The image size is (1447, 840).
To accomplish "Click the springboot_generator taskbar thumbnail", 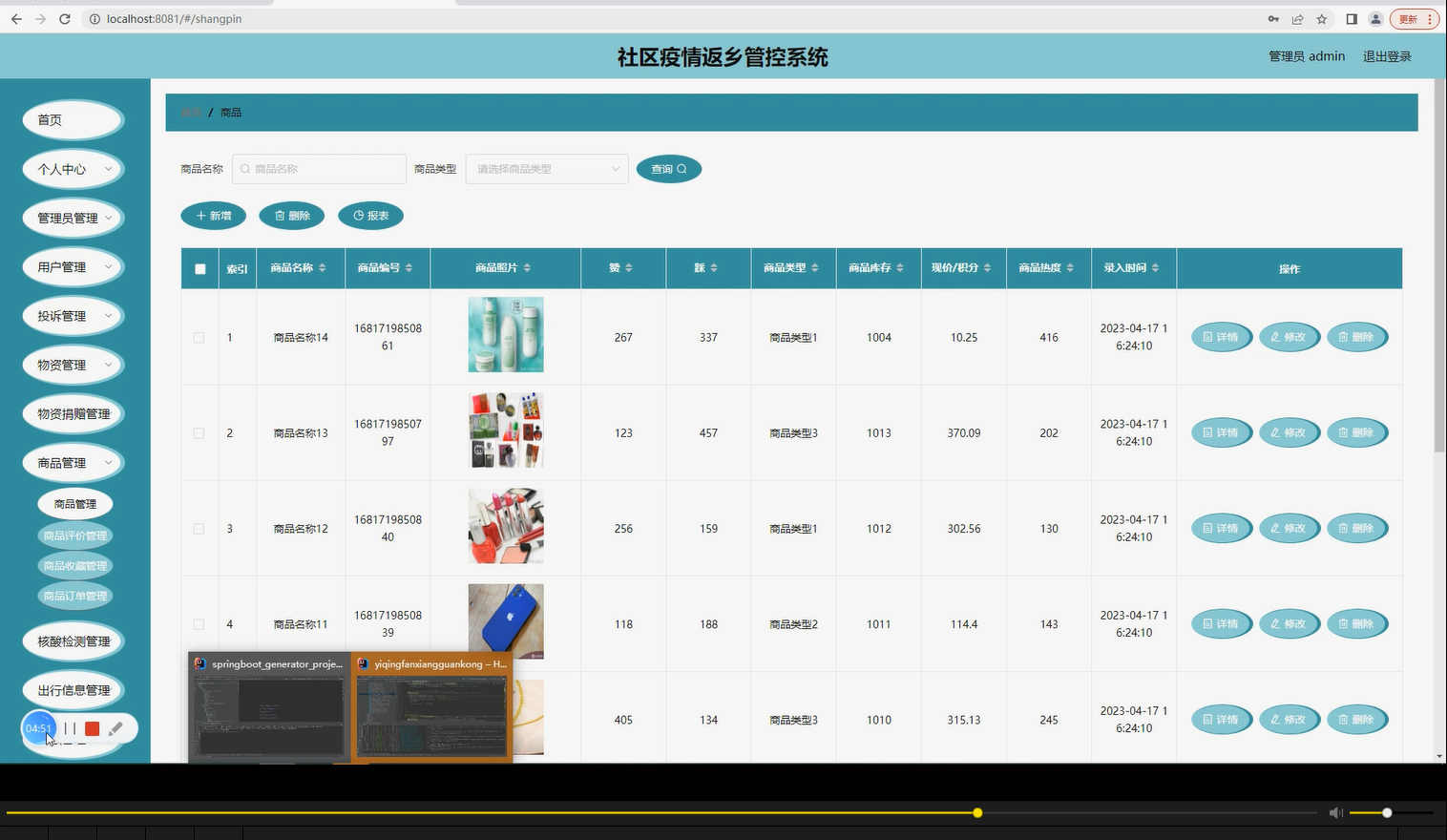I will (x=268, y=711).
